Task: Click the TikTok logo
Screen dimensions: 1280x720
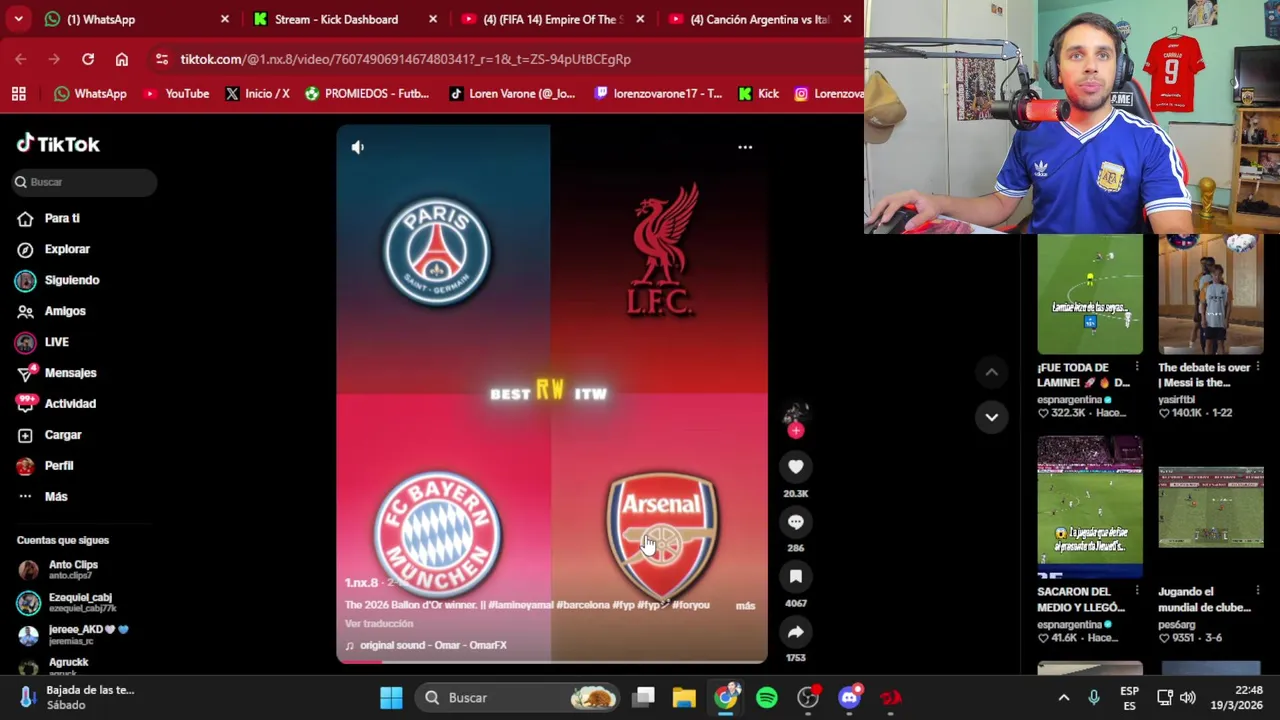Action: (58, 144)
